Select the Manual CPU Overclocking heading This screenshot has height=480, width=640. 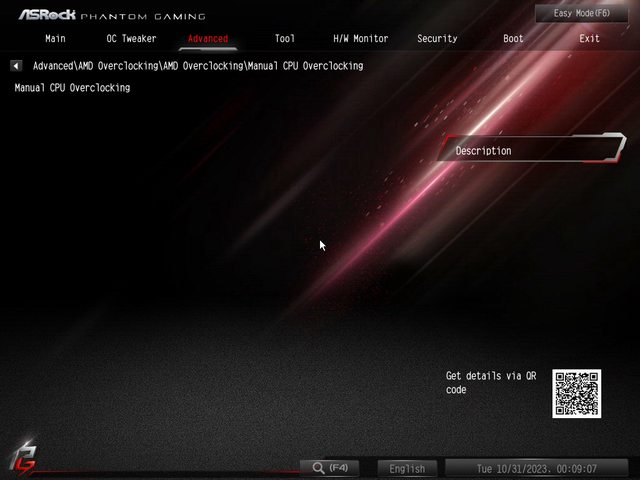pos(72,88)
